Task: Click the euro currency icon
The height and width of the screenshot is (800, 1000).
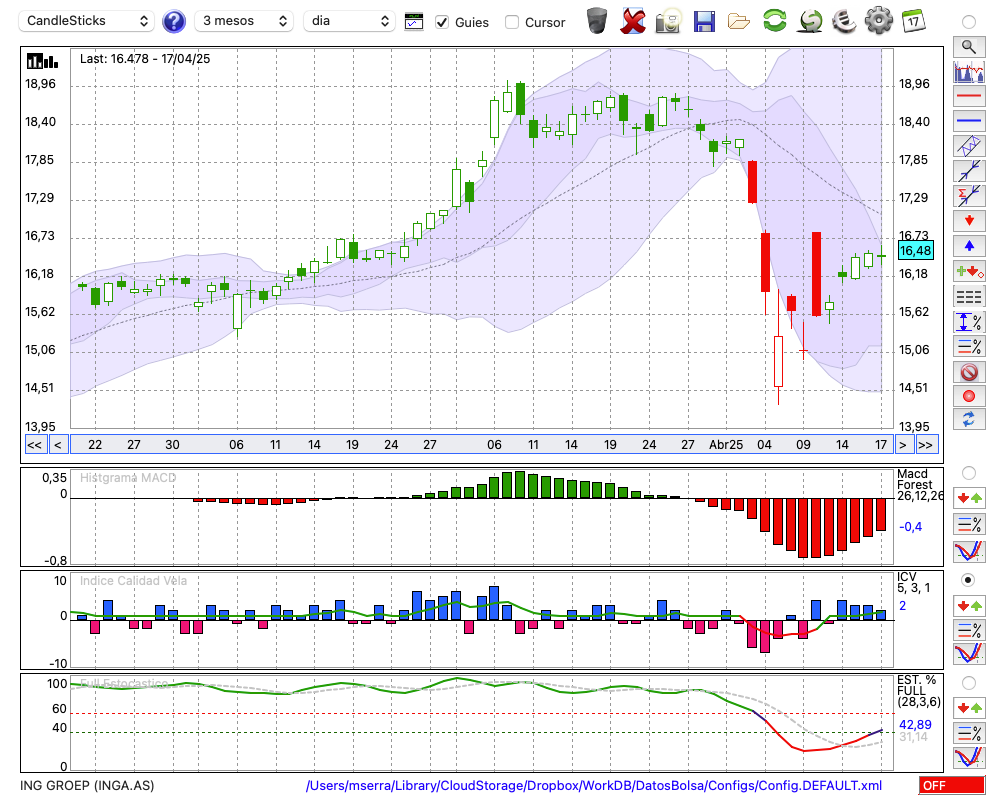Action: (x=844, y=21)
